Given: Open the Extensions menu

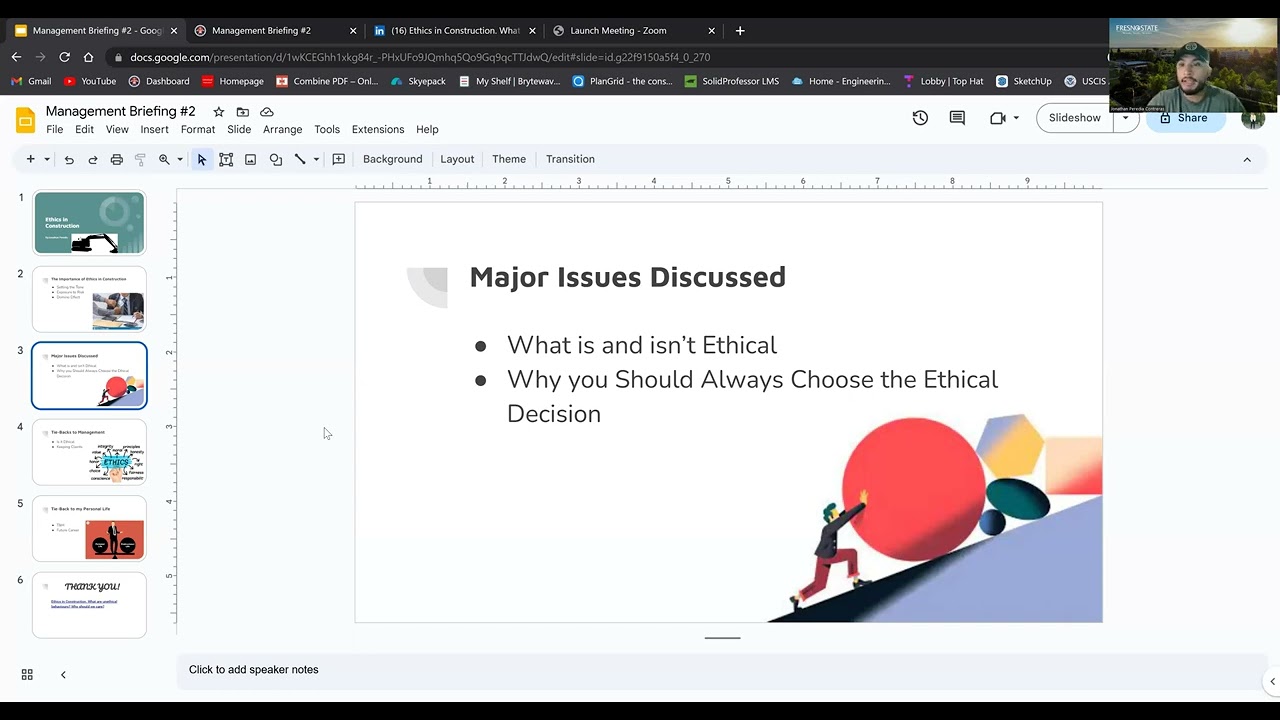Looking at the screenshot, I should 378,129.
